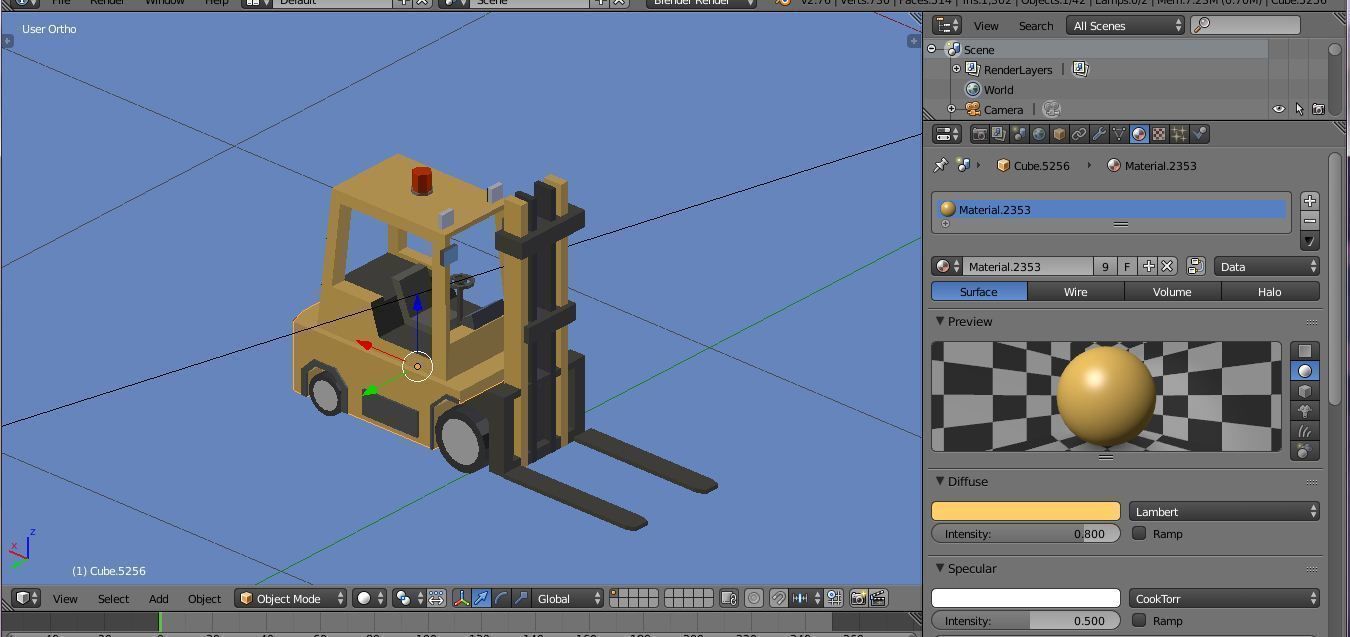Open the All Scenes display dropdown
This screenshot has width=1350, height=637.
click(1126, 25)
